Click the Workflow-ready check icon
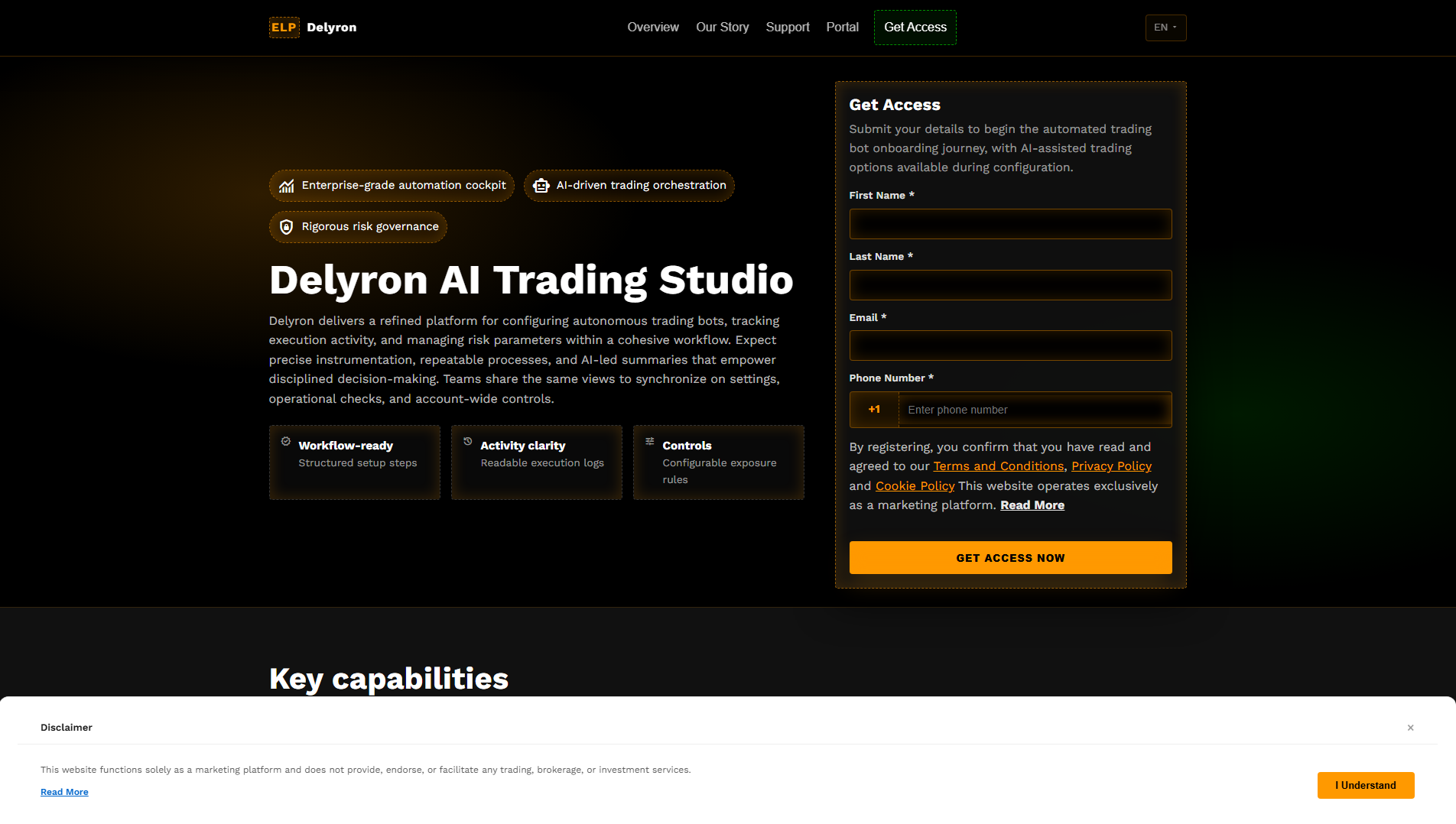1456x824 pixels. point(286,441)
